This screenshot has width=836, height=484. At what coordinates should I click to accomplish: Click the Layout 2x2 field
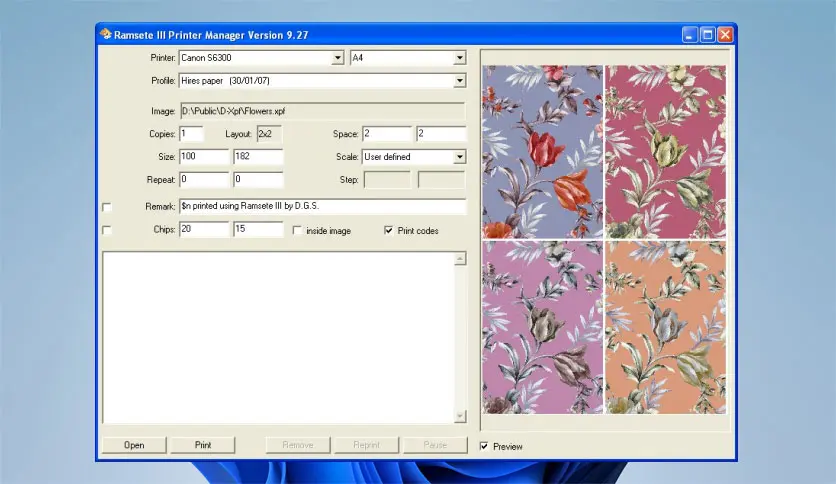coord(269,134)
